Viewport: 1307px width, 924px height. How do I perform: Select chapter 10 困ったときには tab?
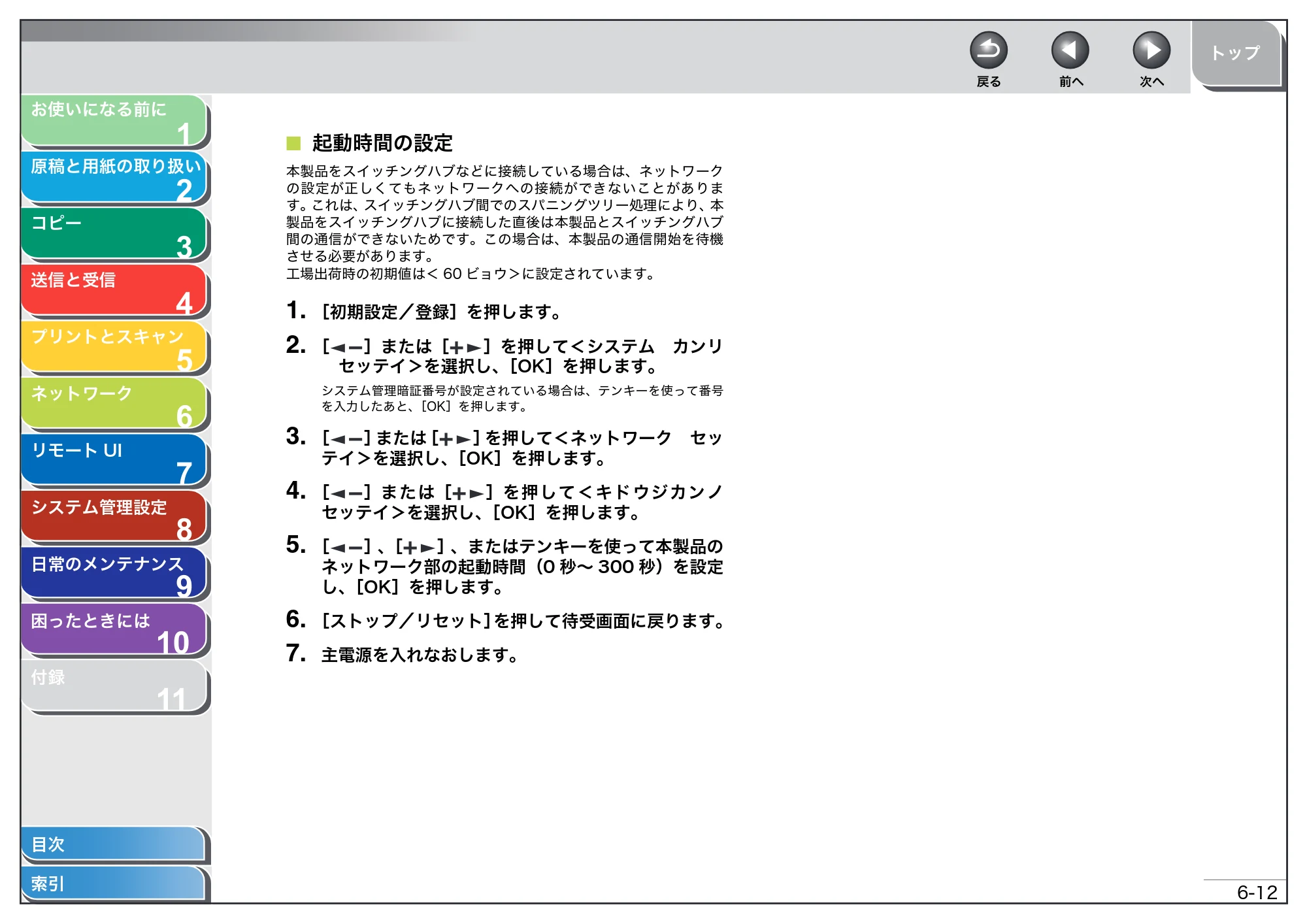114,629
